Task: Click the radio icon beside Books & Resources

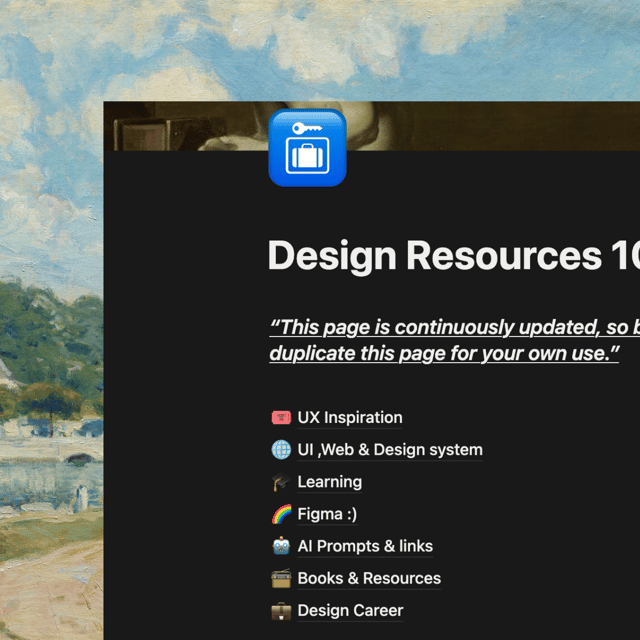Action: (x=281, y=578)
